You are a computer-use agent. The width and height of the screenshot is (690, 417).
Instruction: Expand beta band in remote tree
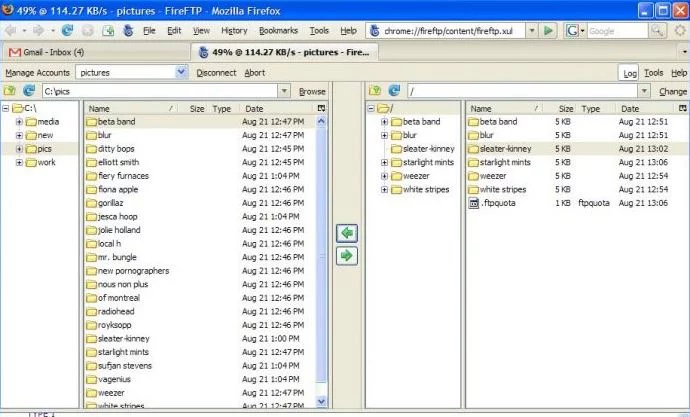[385, 122]
